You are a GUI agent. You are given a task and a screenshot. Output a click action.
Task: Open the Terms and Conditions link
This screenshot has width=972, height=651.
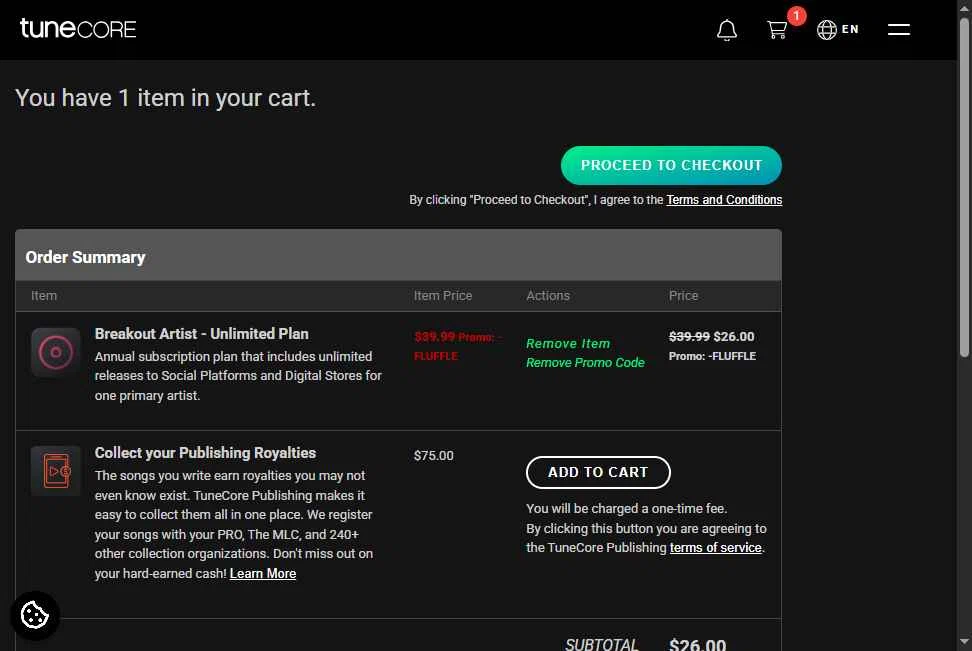pos(724,200)
